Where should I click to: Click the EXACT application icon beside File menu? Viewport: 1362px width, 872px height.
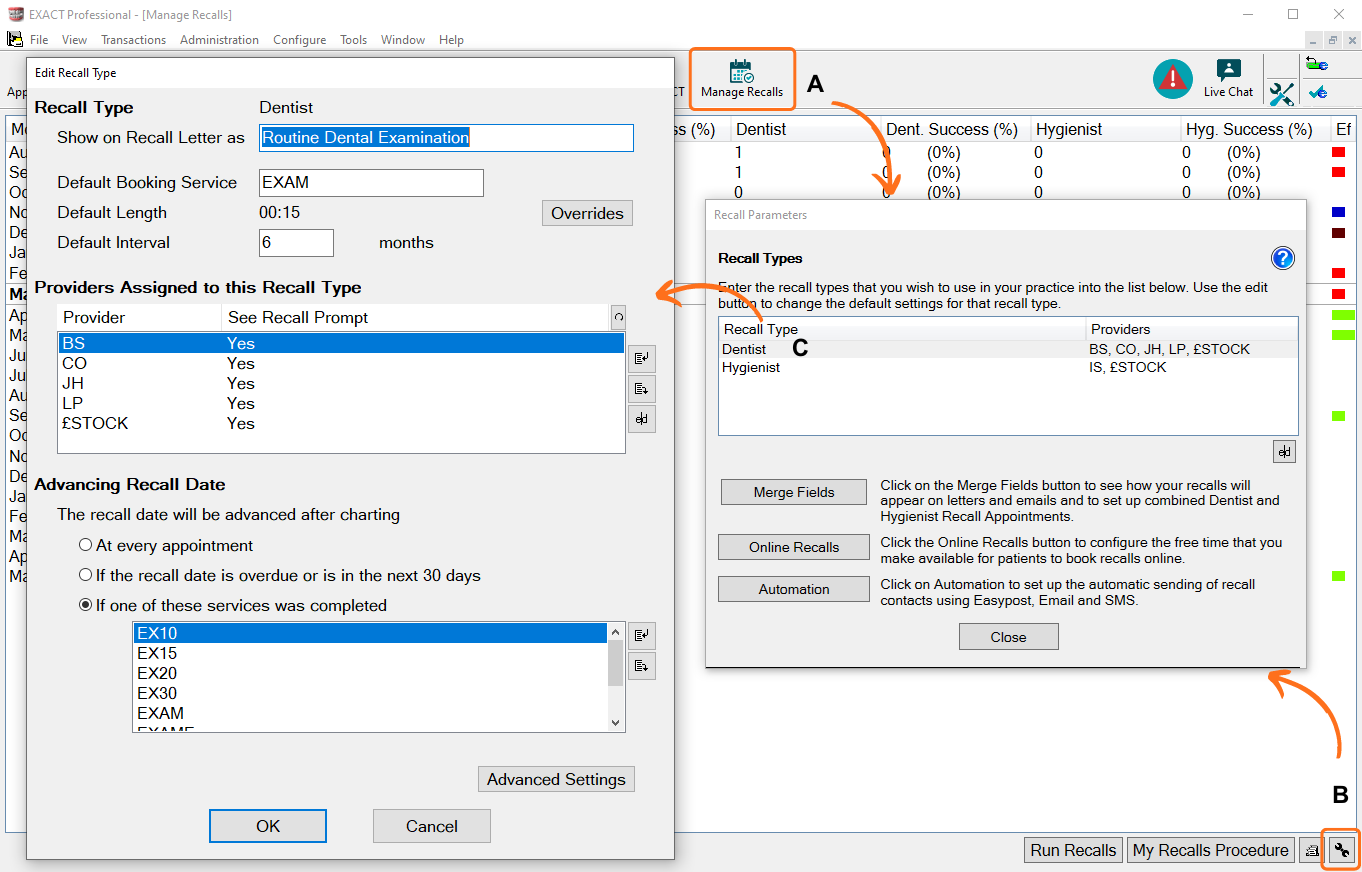14,39
